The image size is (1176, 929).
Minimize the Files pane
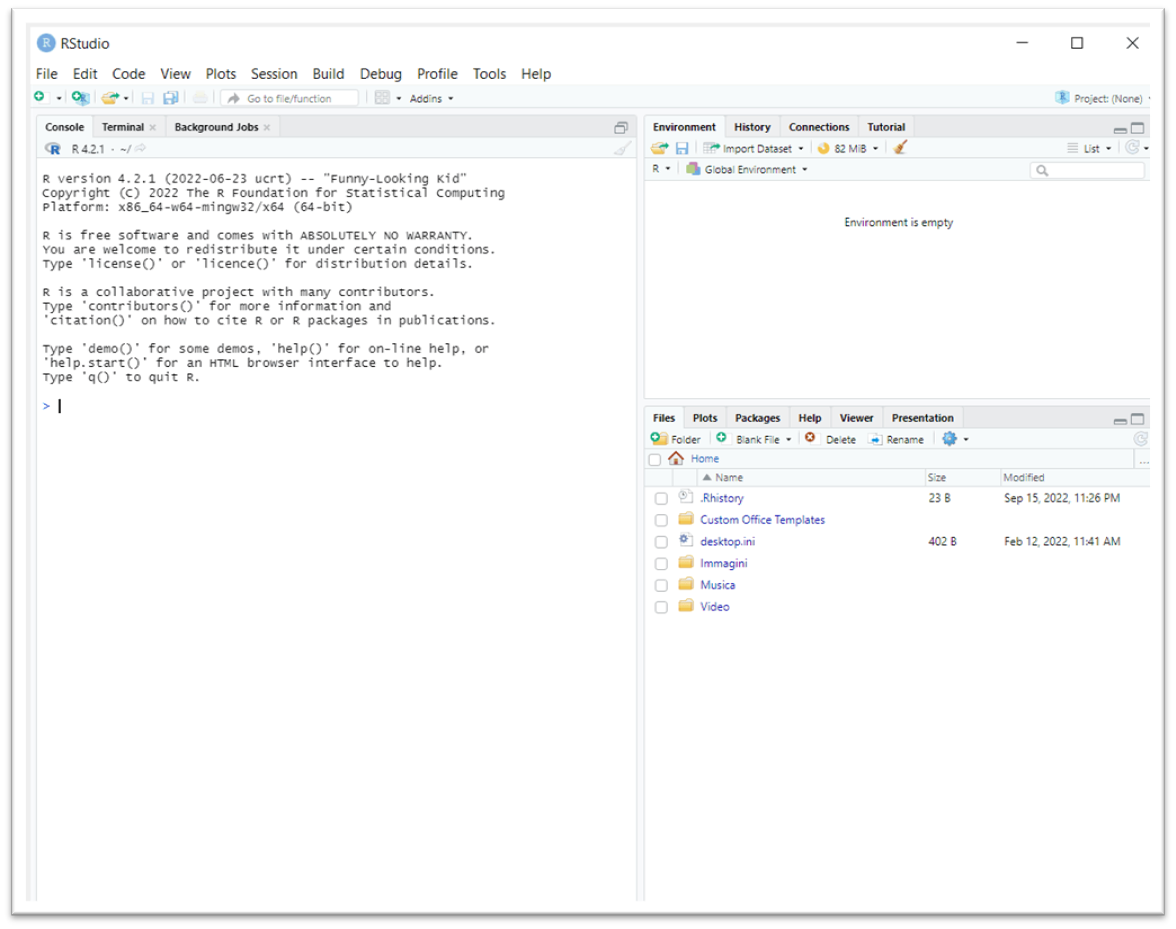[x=1120, y=419]
